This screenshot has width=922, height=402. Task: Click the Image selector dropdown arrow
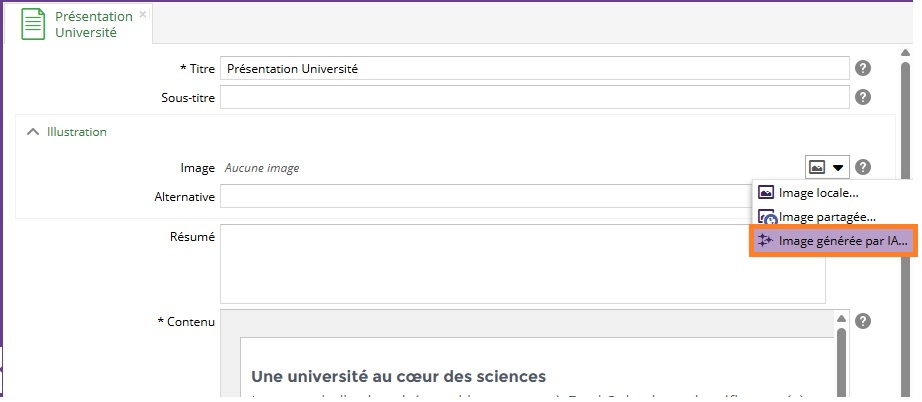[x=838, y=167]
